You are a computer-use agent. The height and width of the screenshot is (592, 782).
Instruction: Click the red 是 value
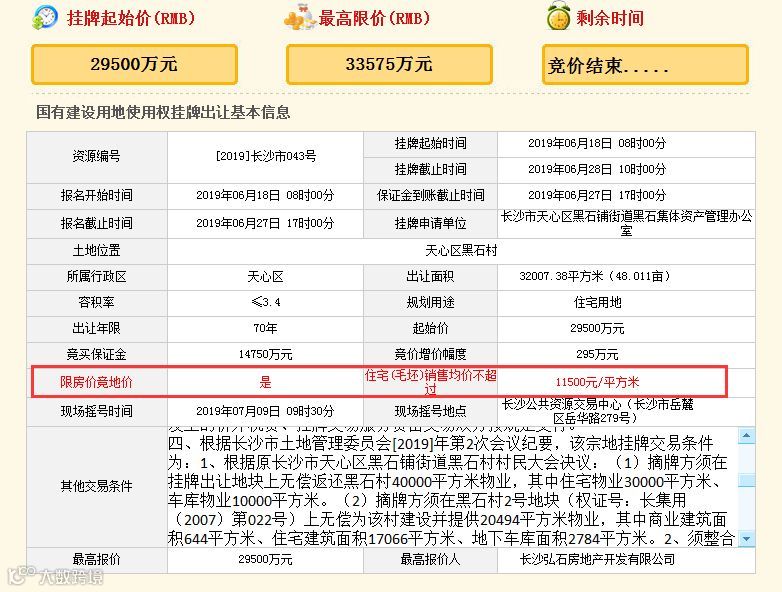point(265,383)
